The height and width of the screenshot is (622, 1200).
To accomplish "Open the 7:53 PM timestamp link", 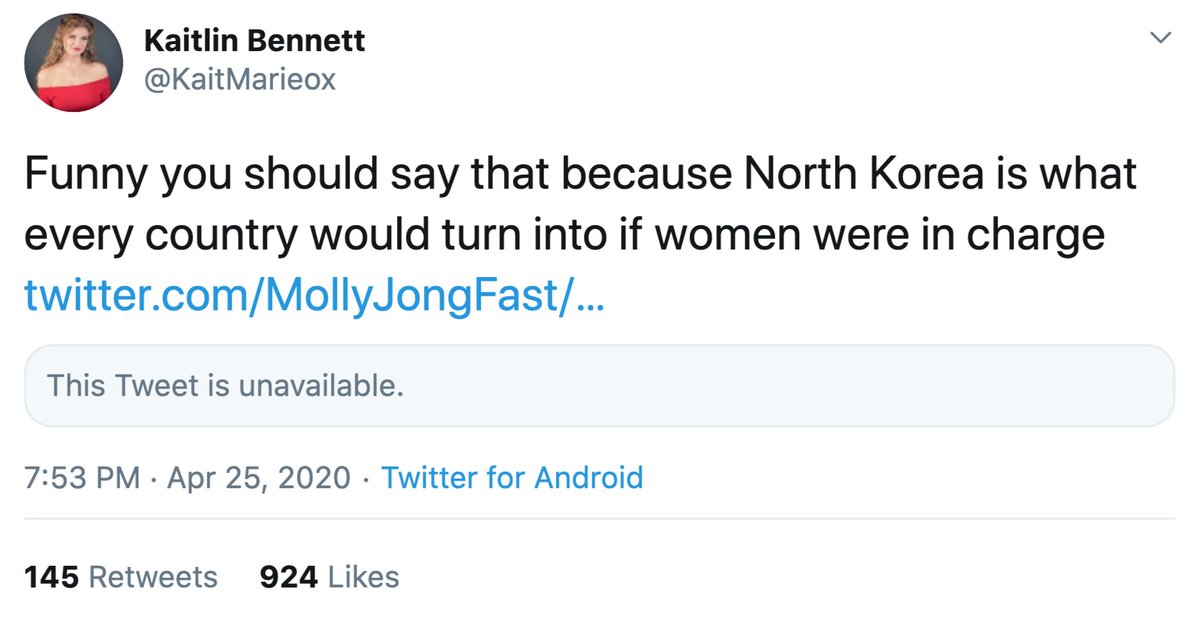I will 82,478.
